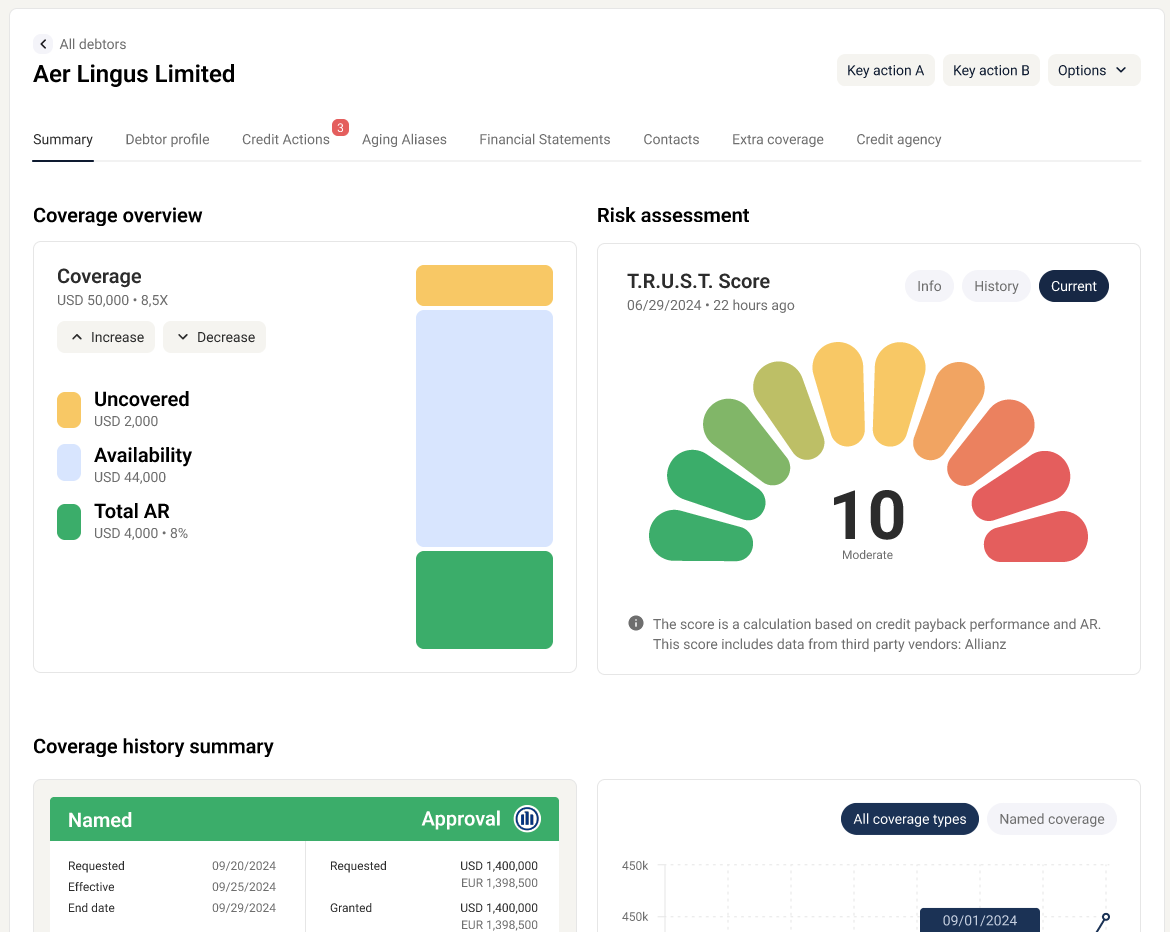Select the Current toggle for TRUST Score
1170x932 pixels.
coord(1074,287)
